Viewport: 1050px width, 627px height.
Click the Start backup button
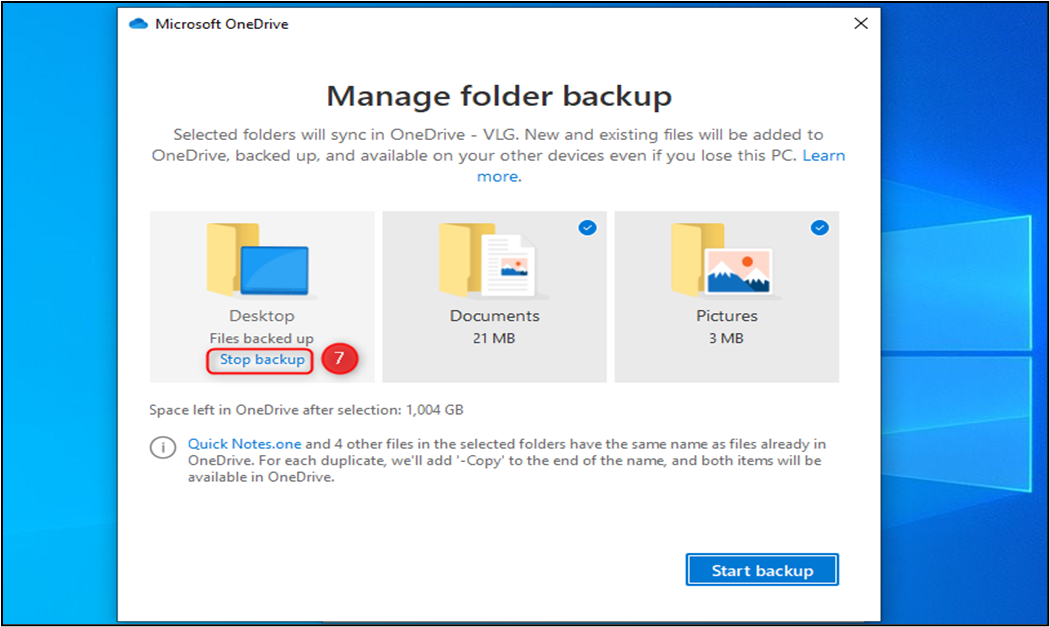tap(762, 570)
